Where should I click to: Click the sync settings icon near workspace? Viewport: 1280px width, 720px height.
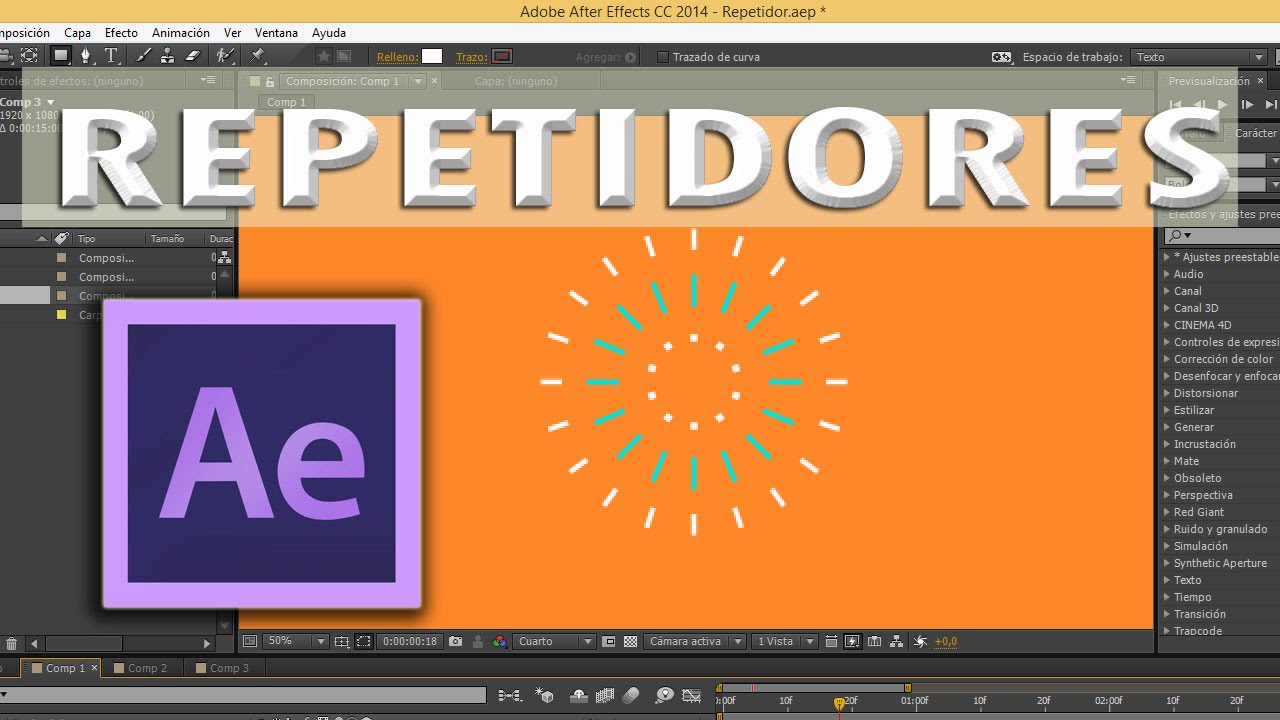pos(1001,57)
